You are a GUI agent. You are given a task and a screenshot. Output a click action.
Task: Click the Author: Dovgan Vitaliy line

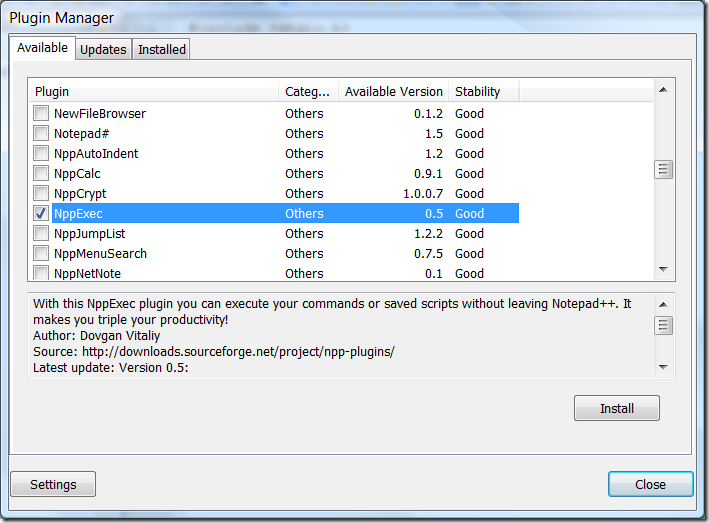(x=96, y=335)
